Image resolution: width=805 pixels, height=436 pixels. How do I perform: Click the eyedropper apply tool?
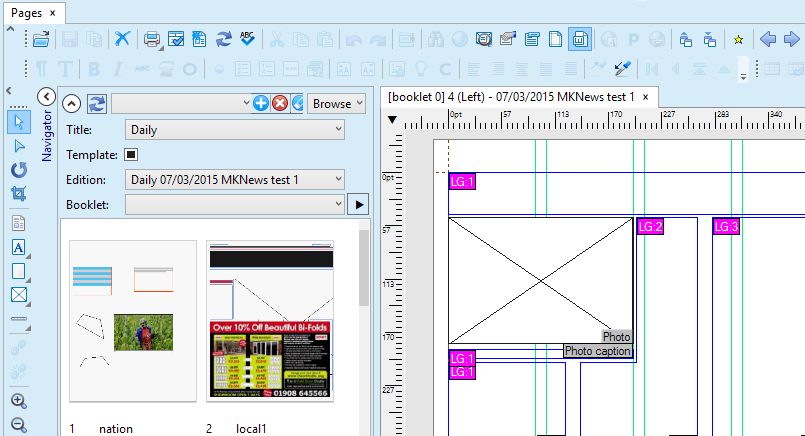coord(622,68)
